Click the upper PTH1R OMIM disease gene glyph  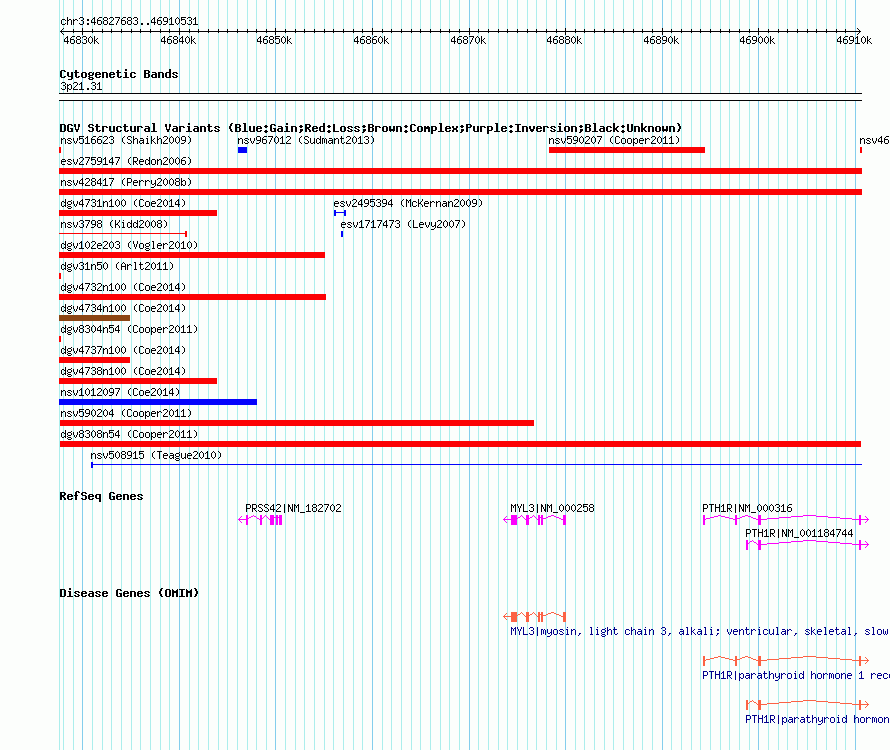786,660
